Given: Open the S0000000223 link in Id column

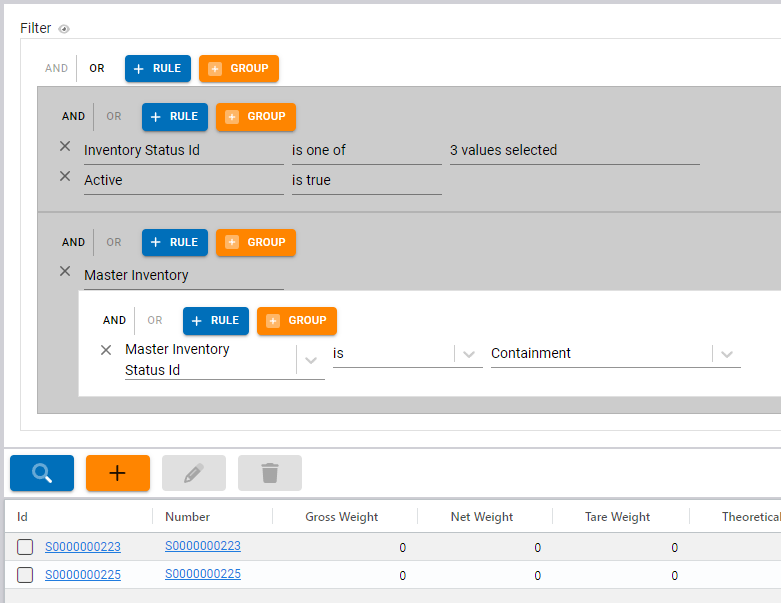Looking at the screenshot, I should point(82,547).
